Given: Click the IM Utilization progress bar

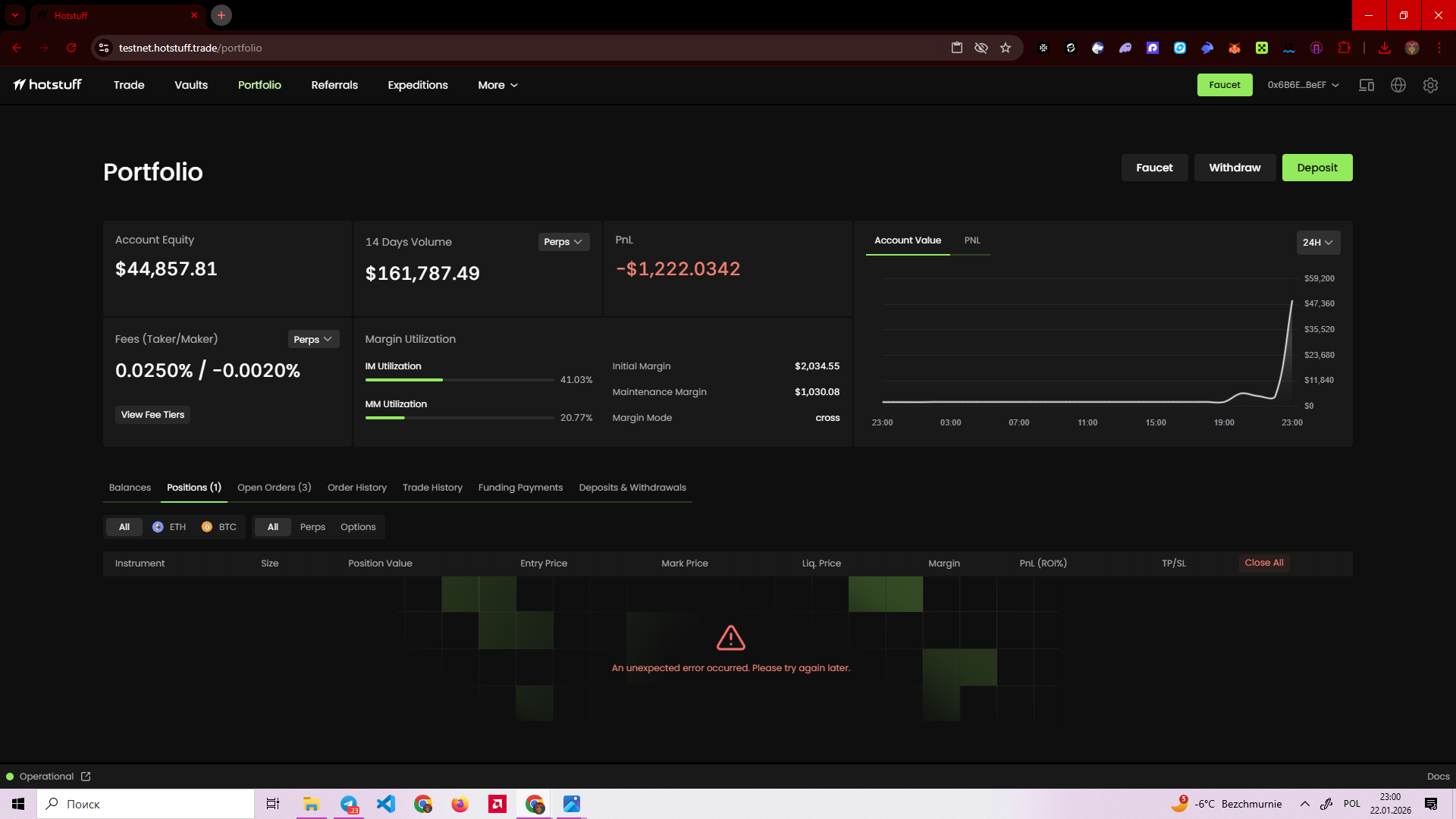Looking at the screenshot, I should coord(459,380).
